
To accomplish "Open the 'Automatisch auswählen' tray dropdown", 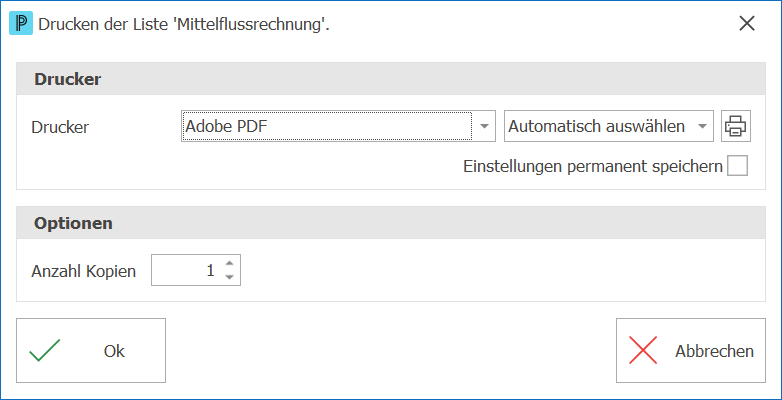I will click(x=609, y=126).
